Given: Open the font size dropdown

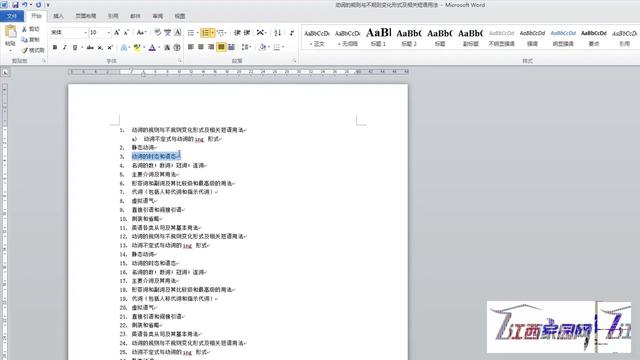Looking at the screenshot, I should (109, 32).
